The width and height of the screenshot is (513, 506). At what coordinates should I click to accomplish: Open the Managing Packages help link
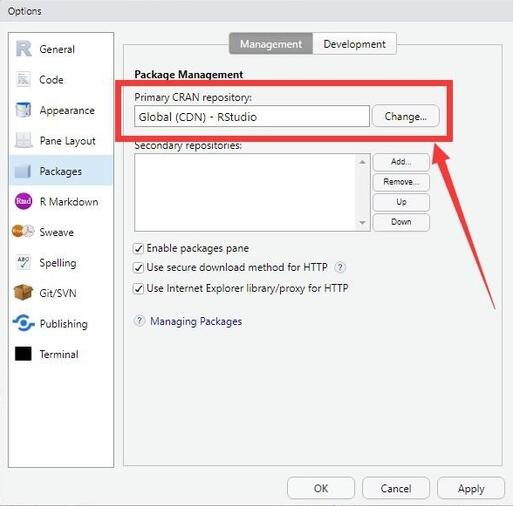click(196, 321)
